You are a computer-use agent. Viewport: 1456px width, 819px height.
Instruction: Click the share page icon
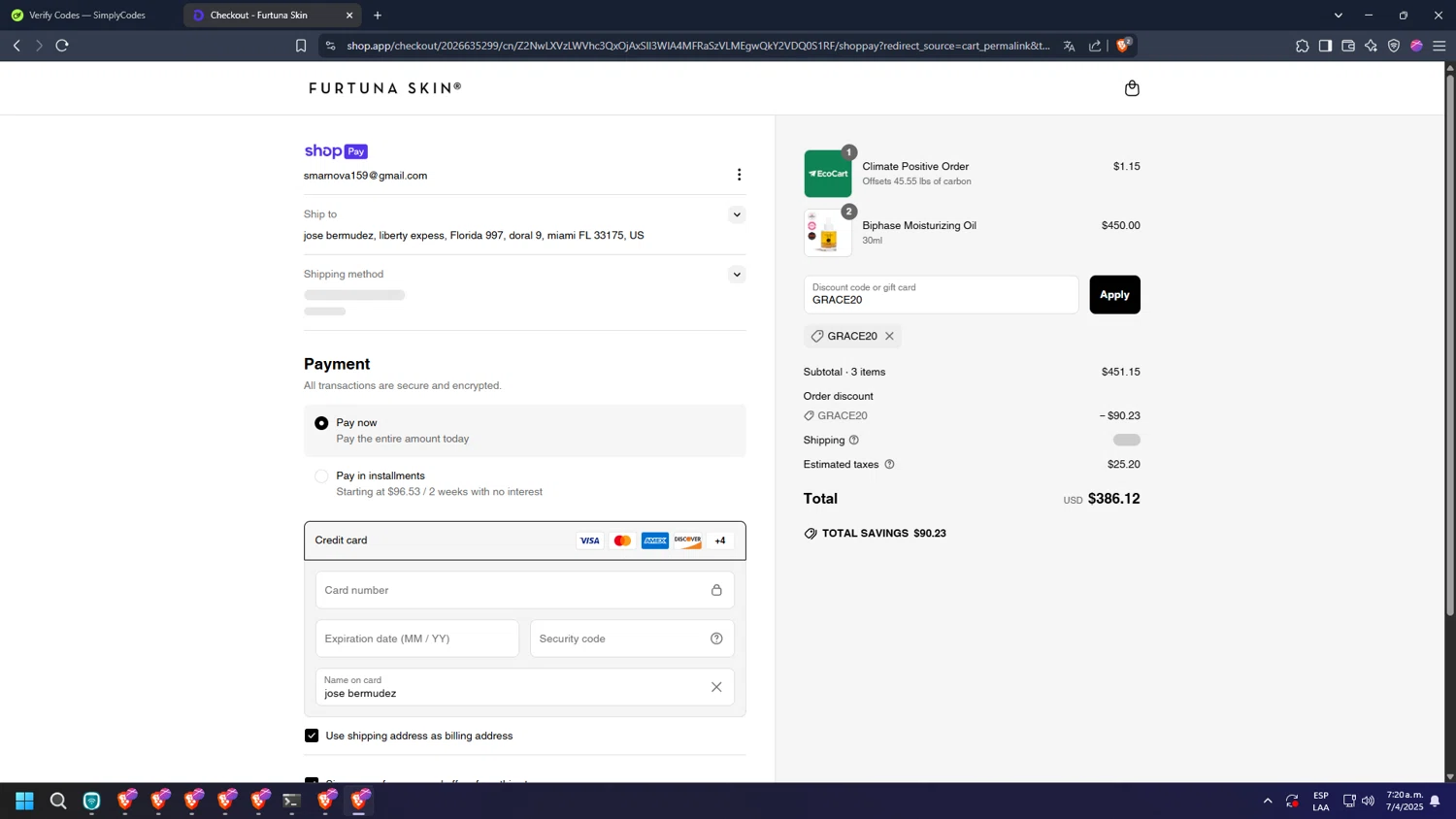[x=1095, y=46]
